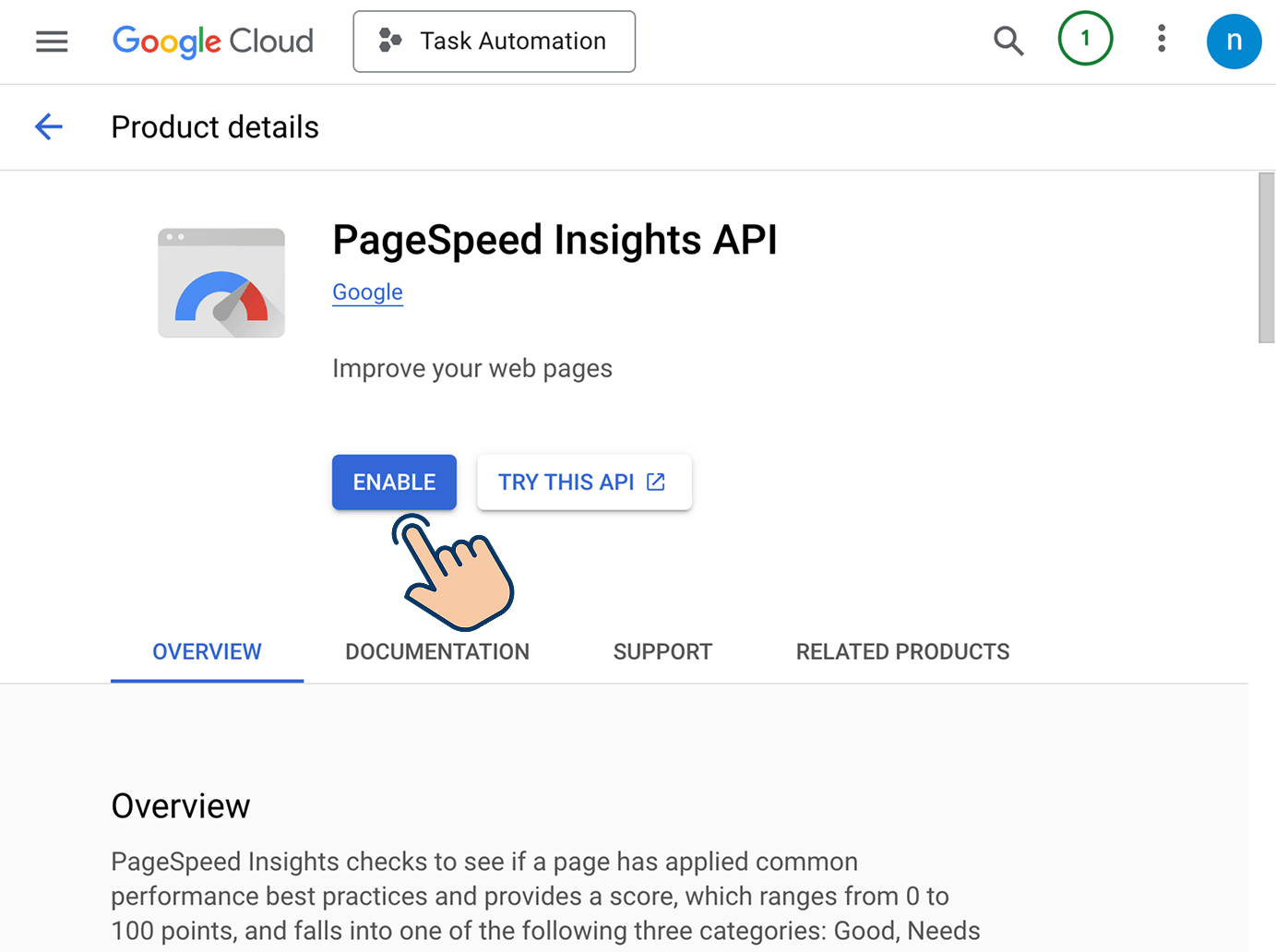Open the hamburger navigation menu
Image resolution: width=1276 pixels, height=952 pixels.
pos(52,42)
